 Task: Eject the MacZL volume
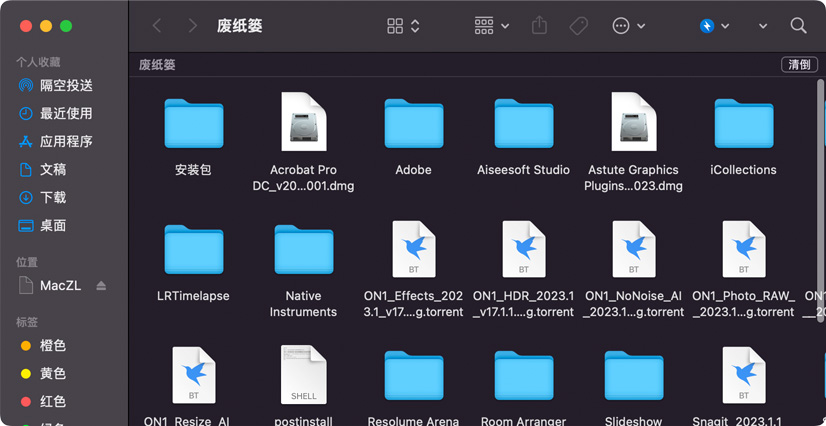[x=102, y=285]
